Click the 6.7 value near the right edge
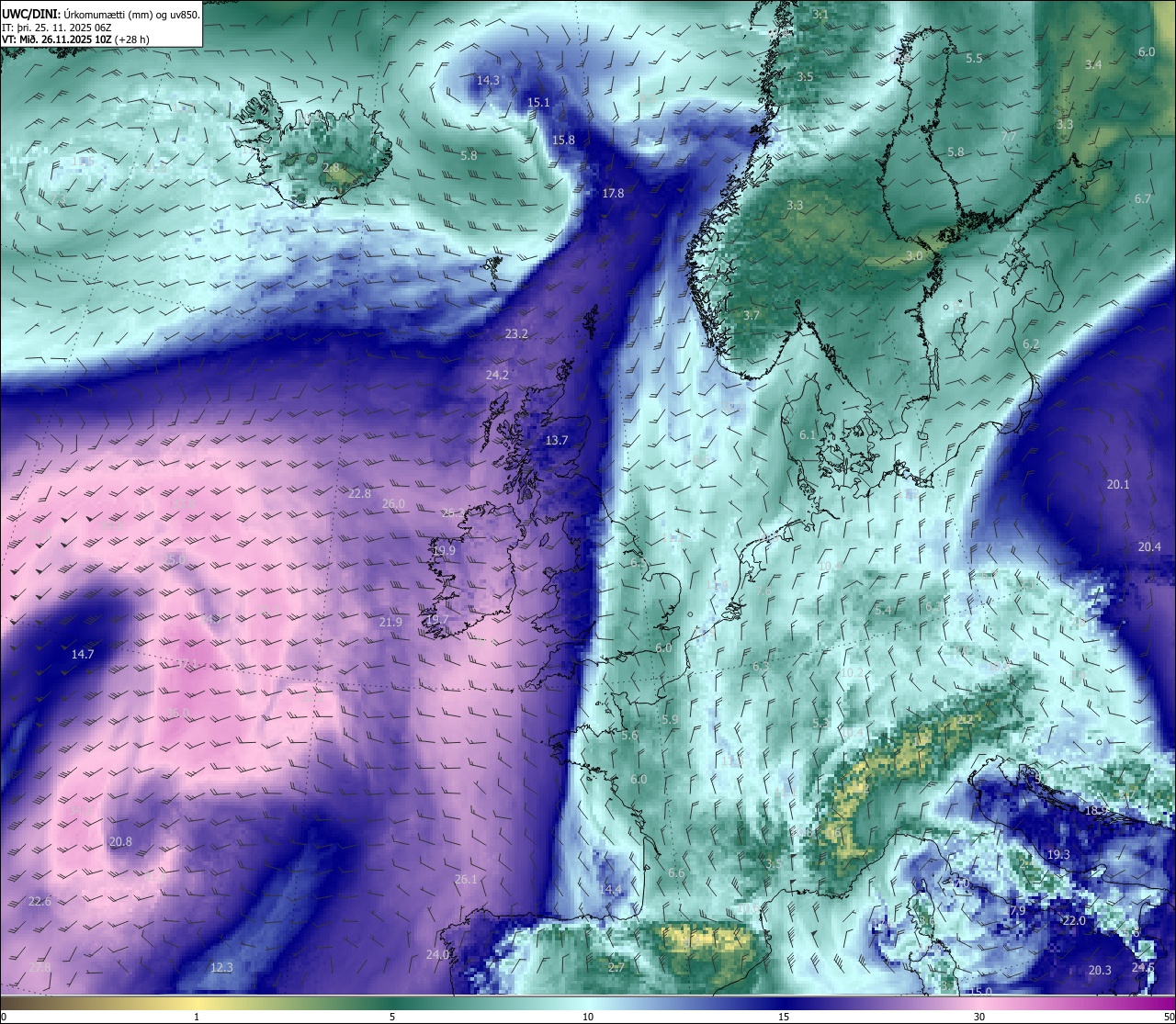The height and width of the screenshot is (1024, 1176). click(1143, 198)
